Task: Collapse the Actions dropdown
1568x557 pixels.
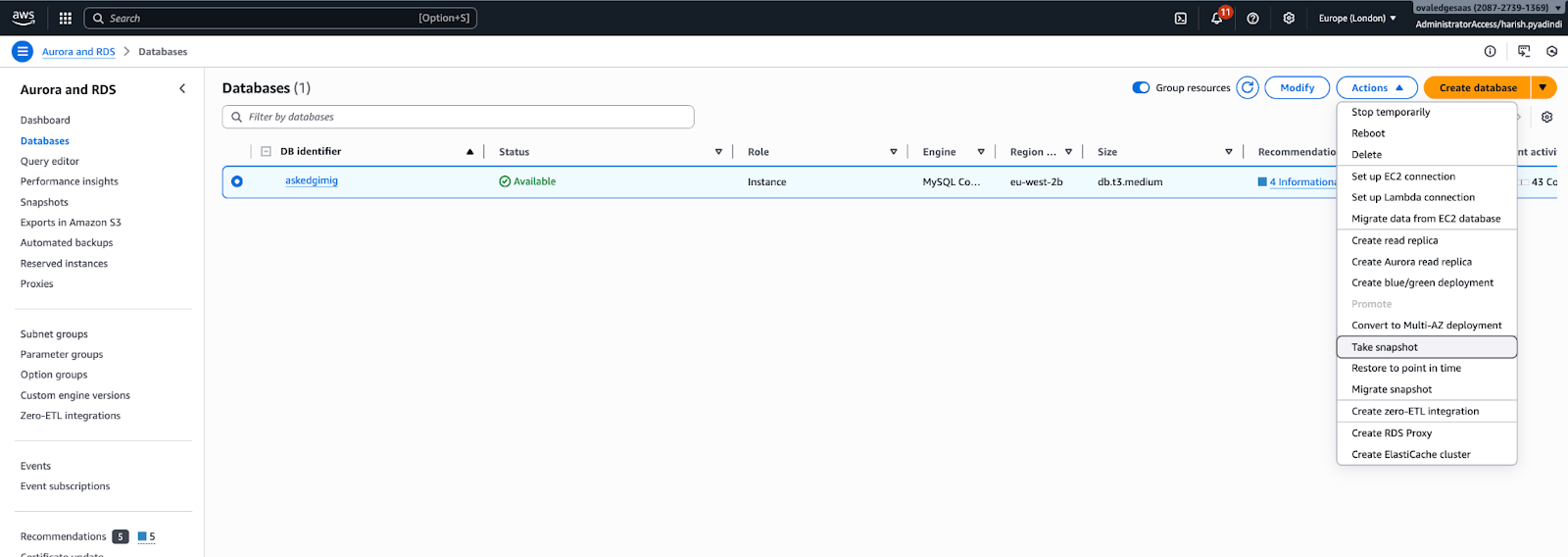Action: point(1377,87)
